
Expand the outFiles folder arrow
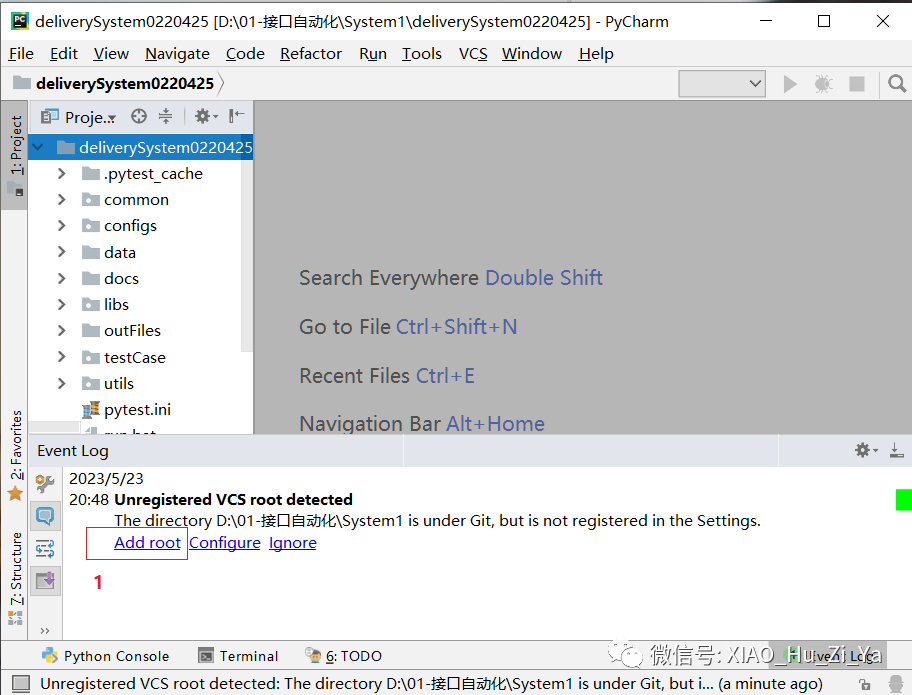point(62,330)
